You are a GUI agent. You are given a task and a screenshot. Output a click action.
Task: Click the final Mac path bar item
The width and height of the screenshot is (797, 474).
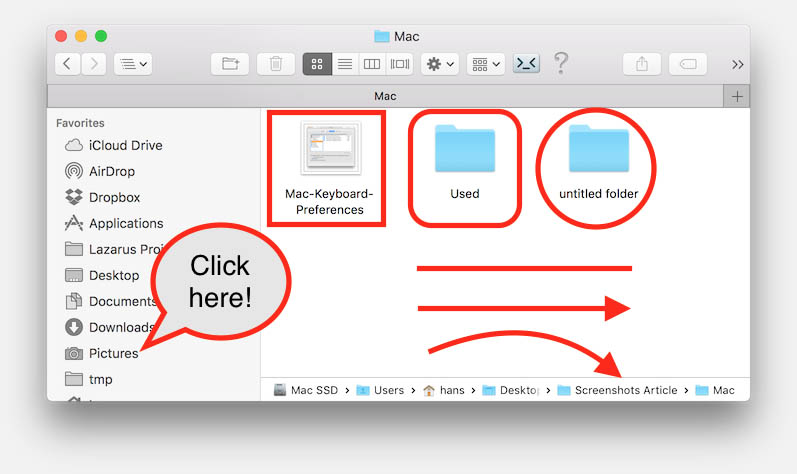(x=715, y=390)
